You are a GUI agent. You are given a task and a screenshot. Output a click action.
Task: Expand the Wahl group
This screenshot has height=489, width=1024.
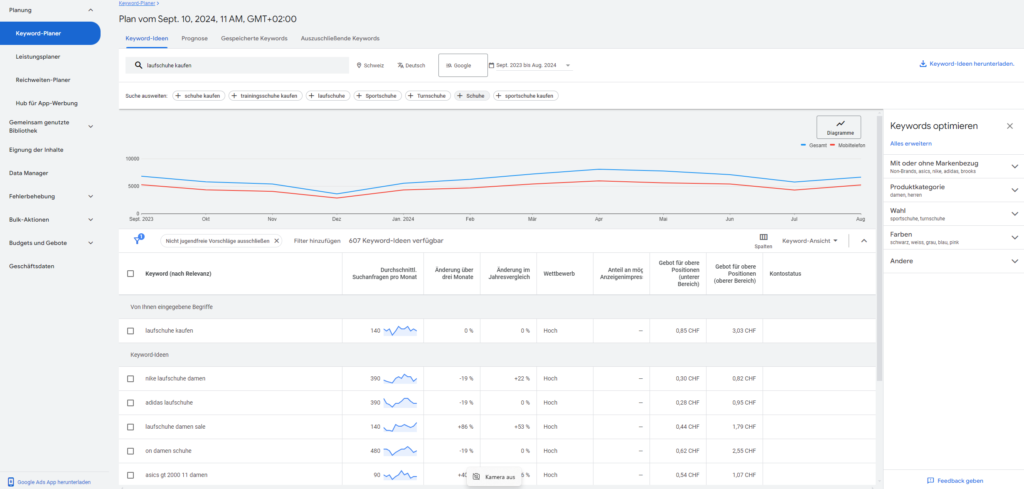pyautogui.click(x=1014, y=213)
